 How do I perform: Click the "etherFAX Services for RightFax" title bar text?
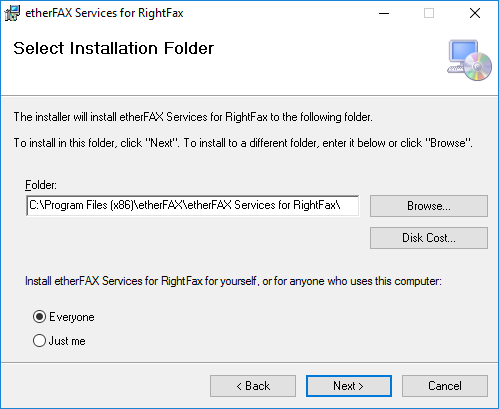coord(104,13)
